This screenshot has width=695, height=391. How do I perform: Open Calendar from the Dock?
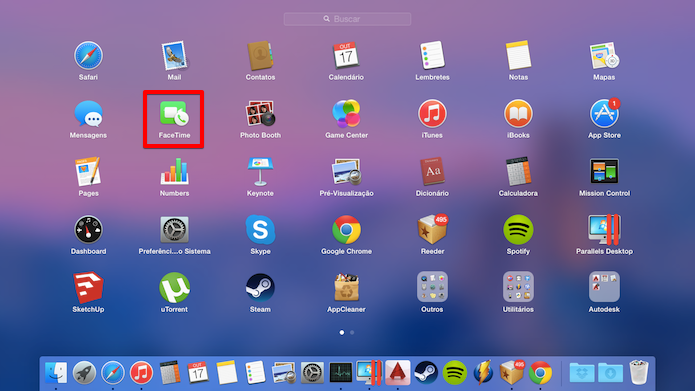coord(198,372)
